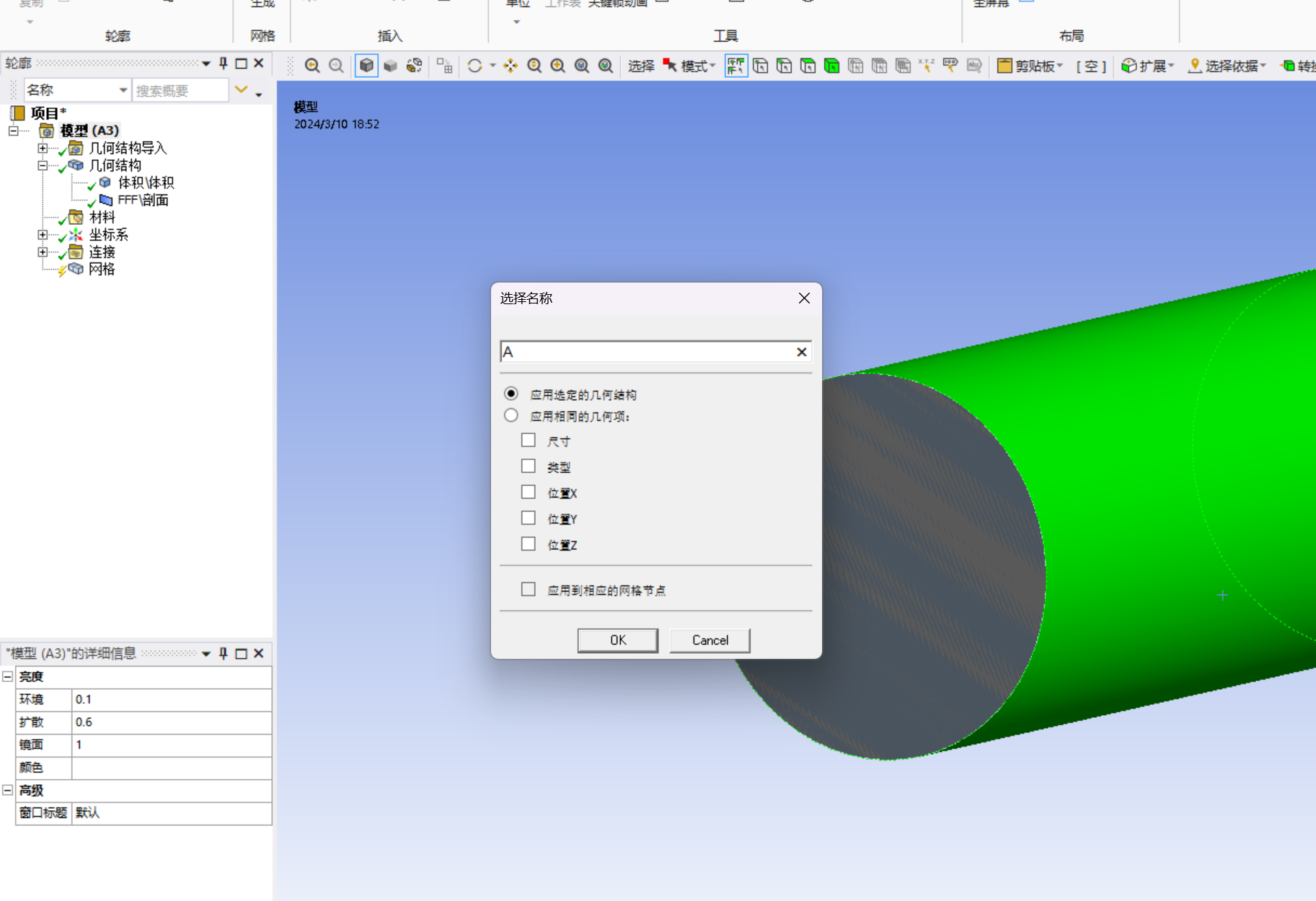Enable 应用到相应的网格节点 checkbox
Image resolution: width=1316 pixels, height=901 pixels.
529,589
